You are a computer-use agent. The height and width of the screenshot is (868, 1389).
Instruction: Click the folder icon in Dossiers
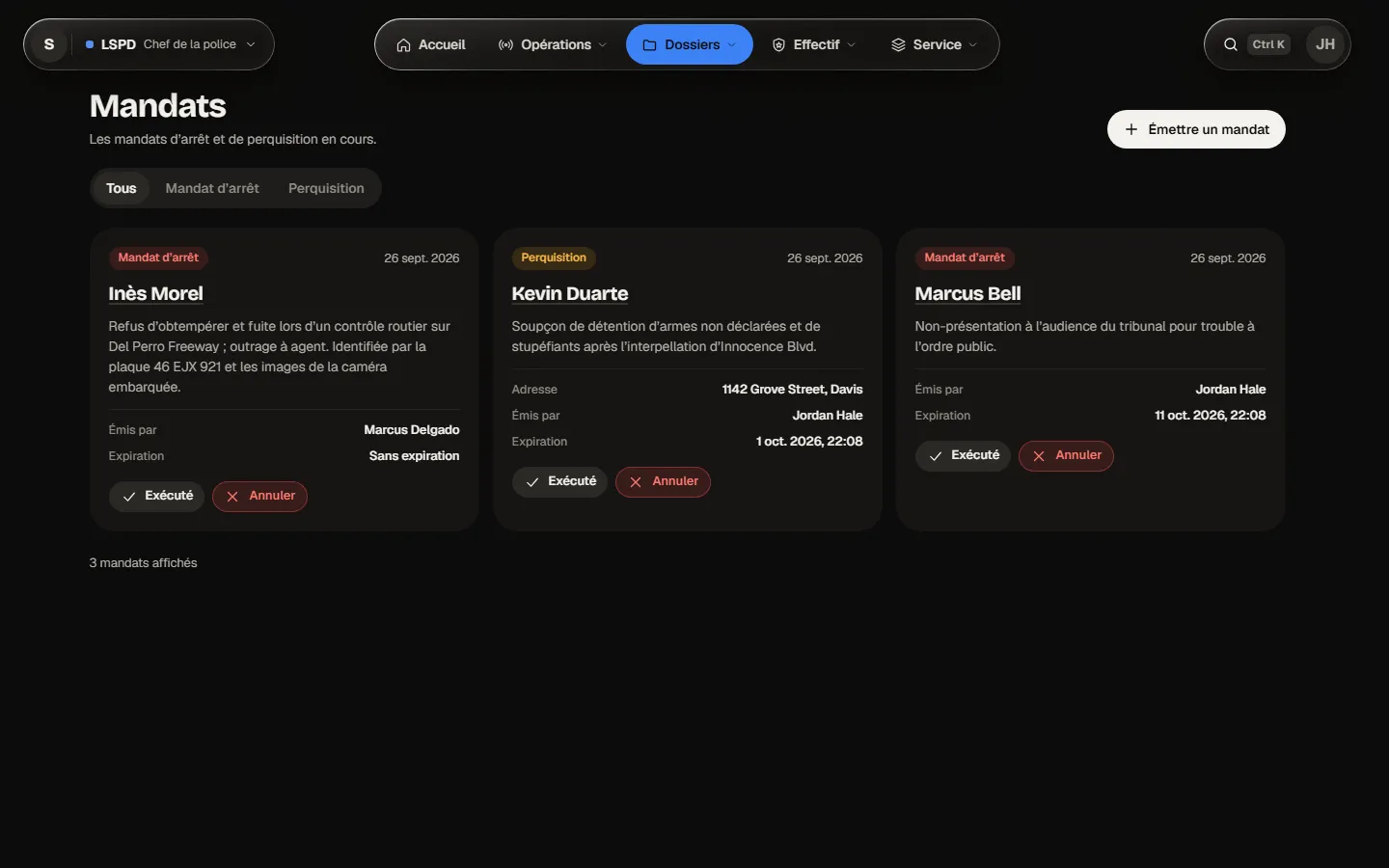tap(649, 45)
